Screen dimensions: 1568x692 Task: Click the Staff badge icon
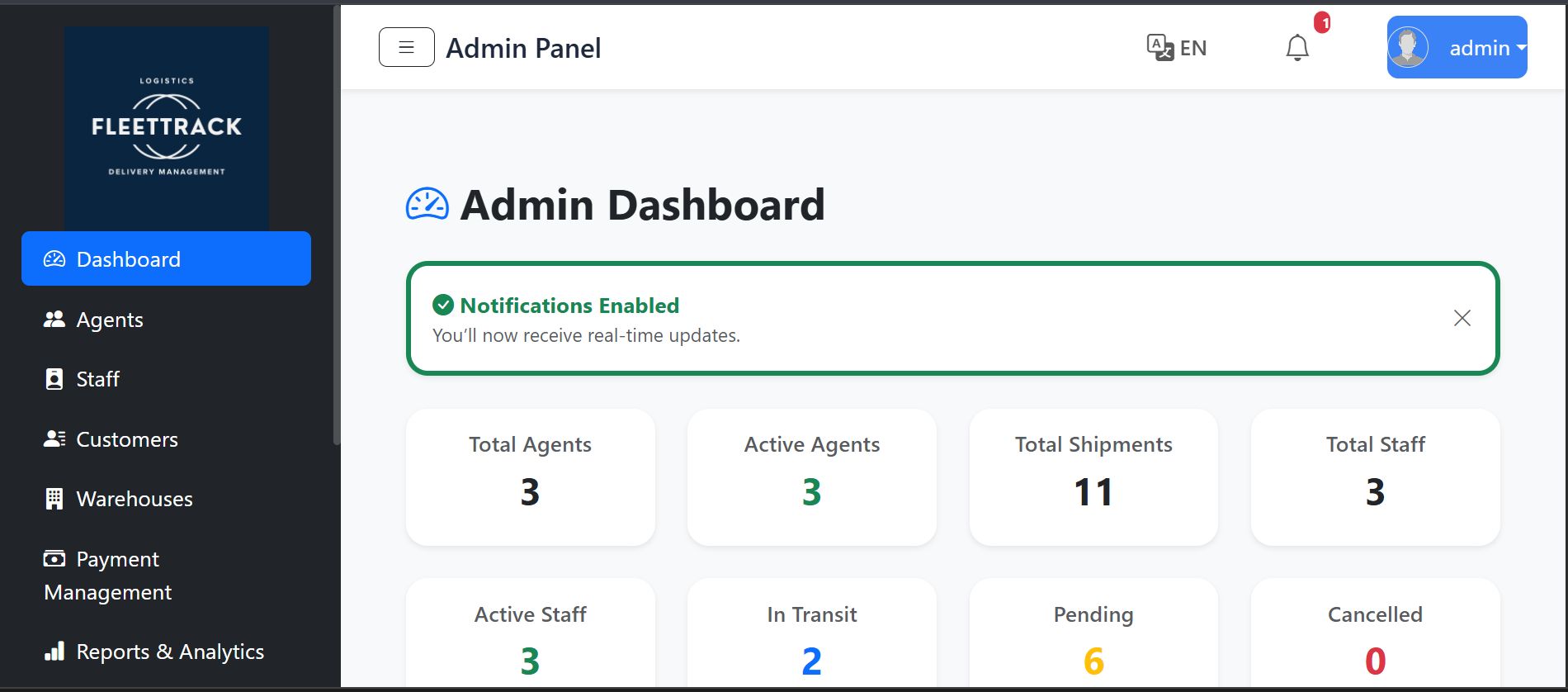[54, 379]
